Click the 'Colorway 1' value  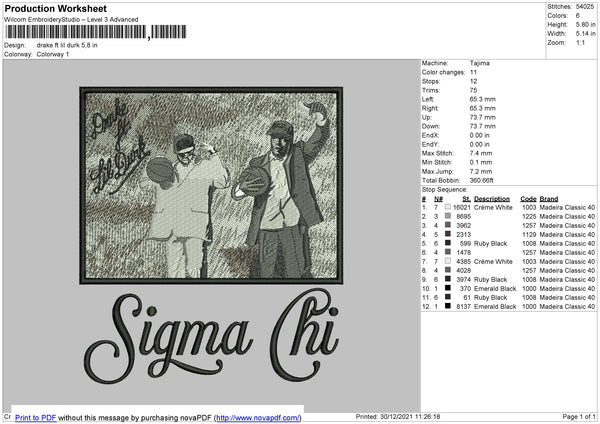pos(53,54)
